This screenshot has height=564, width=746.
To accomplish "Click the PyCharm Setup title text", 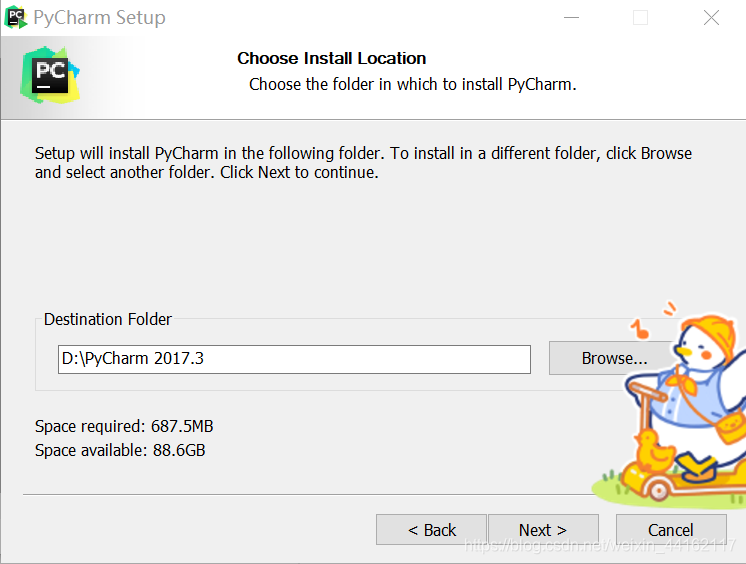I will point(99,18).
